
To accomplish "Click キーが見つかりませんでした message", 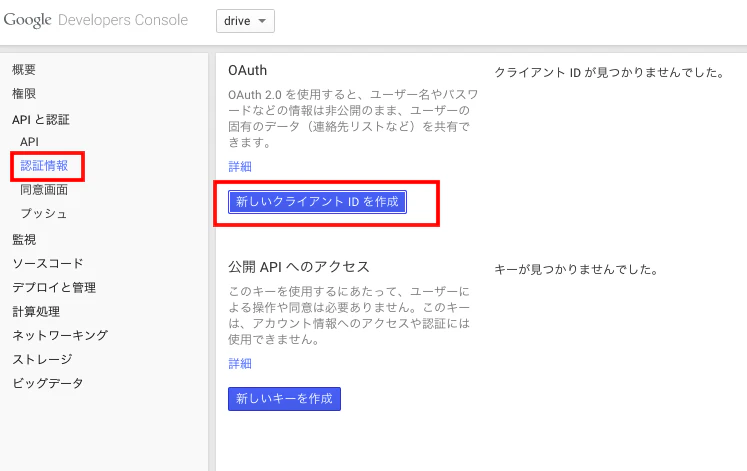I will (576, 270).
